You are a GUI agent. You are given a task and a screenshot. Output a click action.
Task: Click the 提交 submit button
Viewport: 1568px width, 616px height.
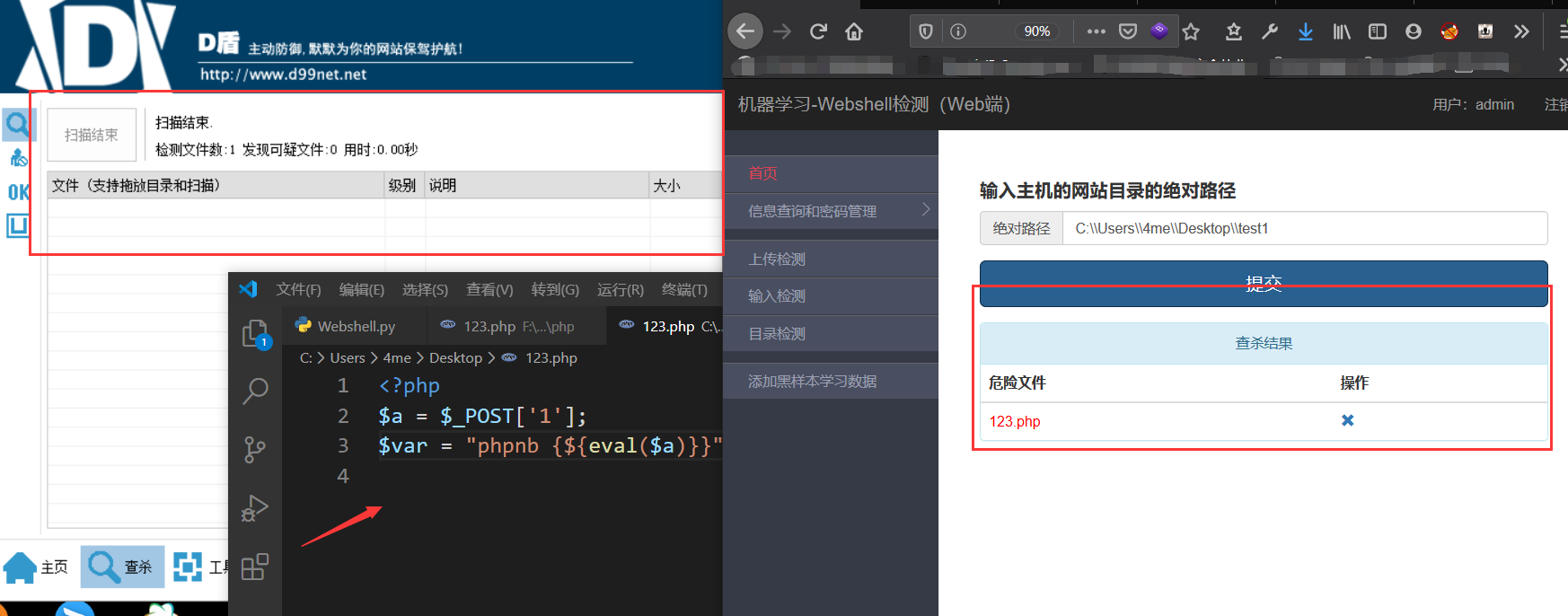click(1264, 284)
